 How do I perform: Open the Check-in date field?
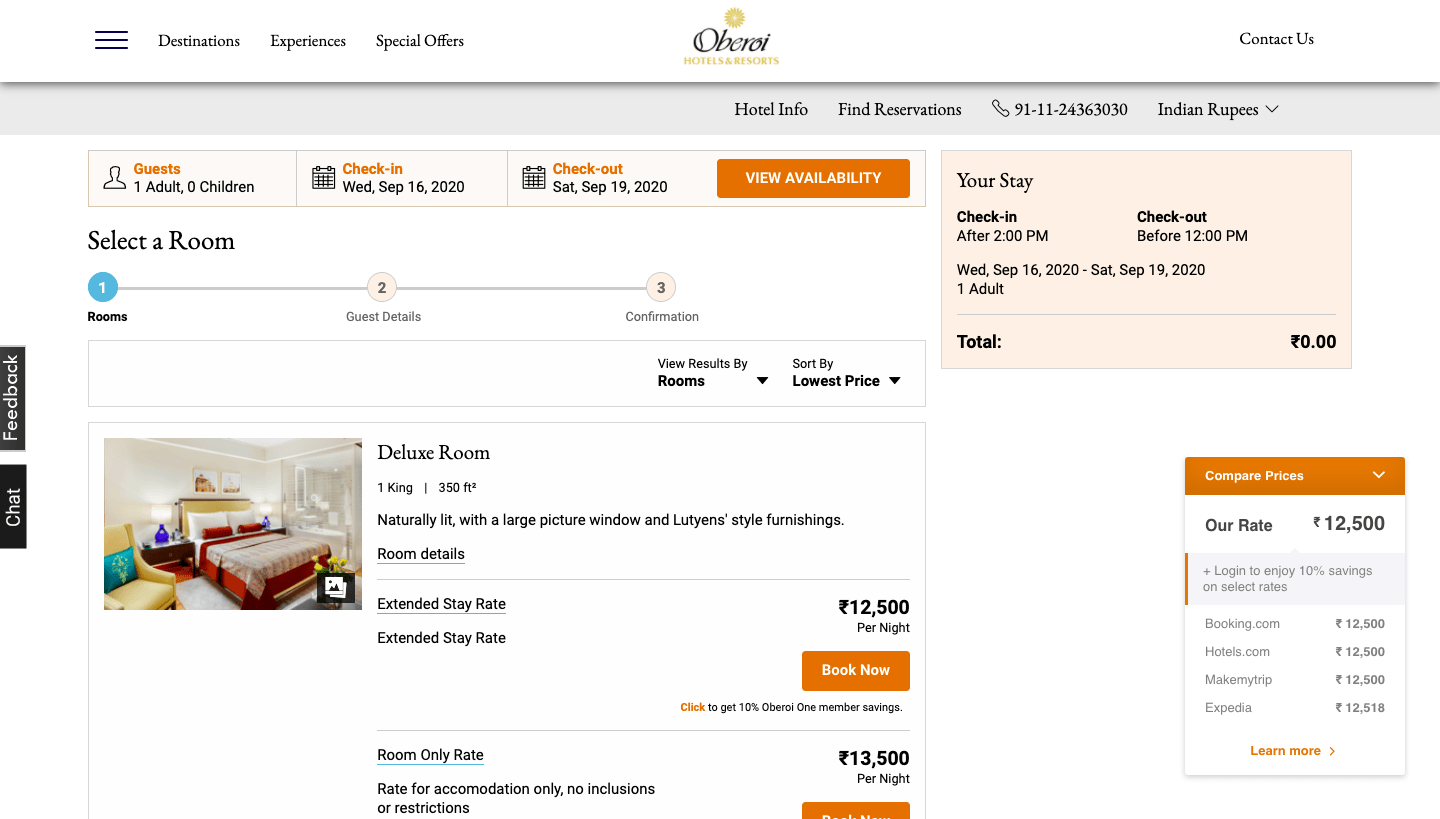click(402, 178)
